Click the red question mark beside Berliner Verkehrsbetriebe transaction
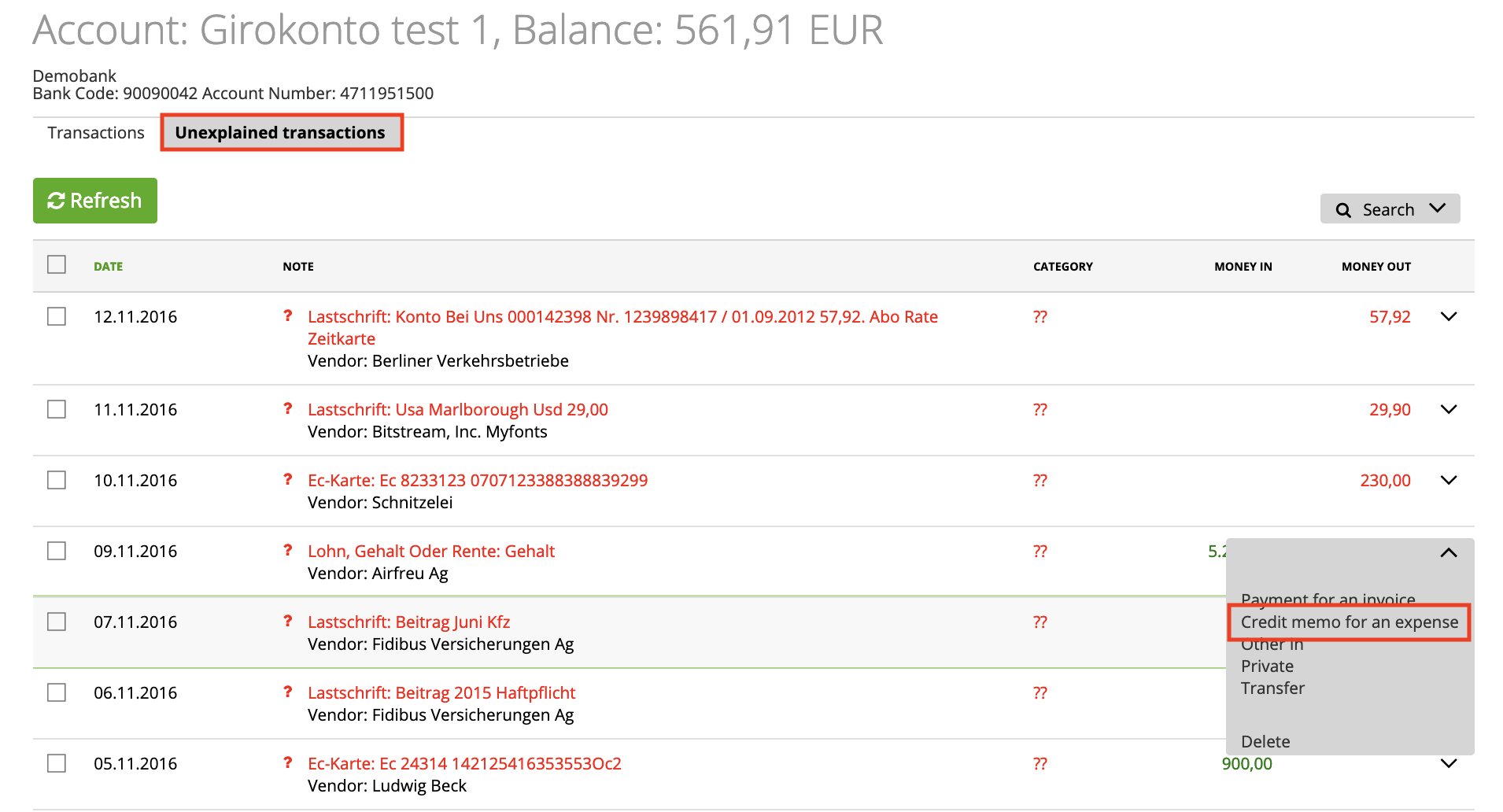This screenshot has height=812, width=1503. point(288,316)
